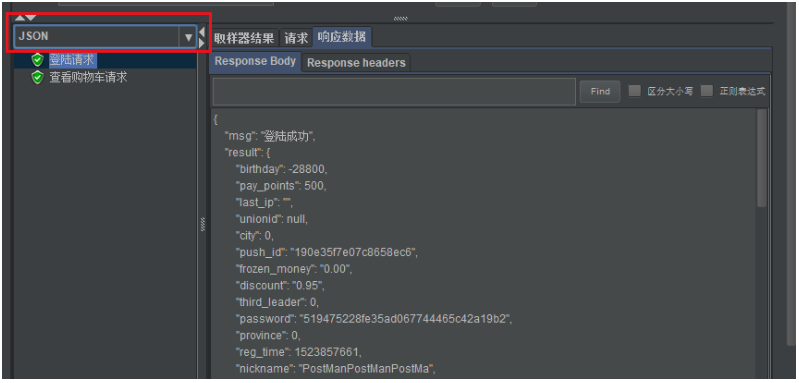Viewport: 799px width, 383px height.
Task: Open the 响应数据 tab
Action: 342,37
